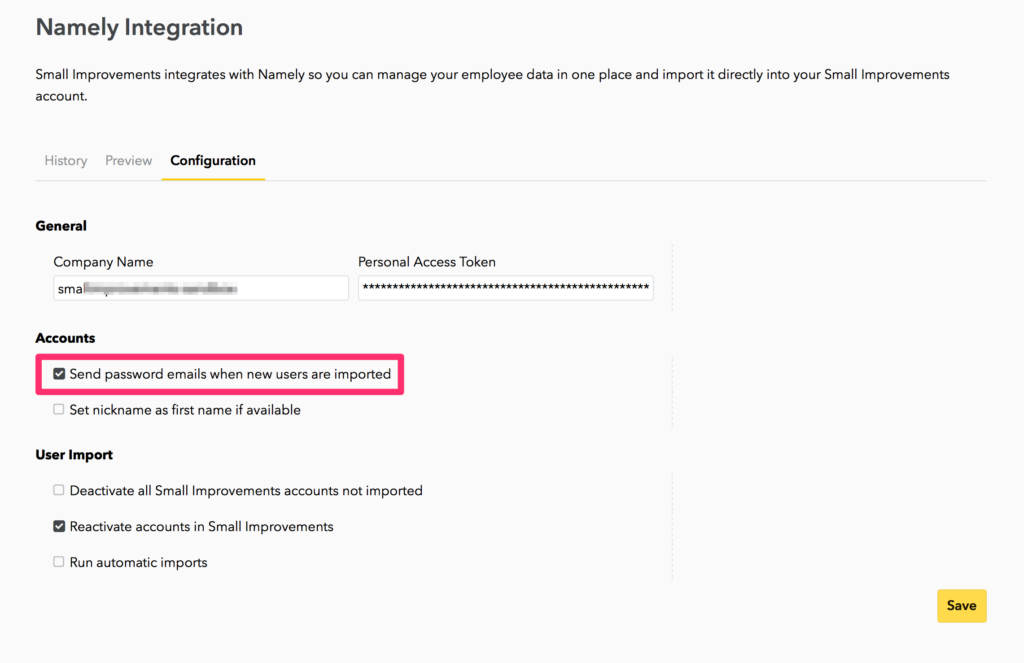Save the Namely configuration
The height and width of the screenshot is (663, 1024).
coord(961,606)
